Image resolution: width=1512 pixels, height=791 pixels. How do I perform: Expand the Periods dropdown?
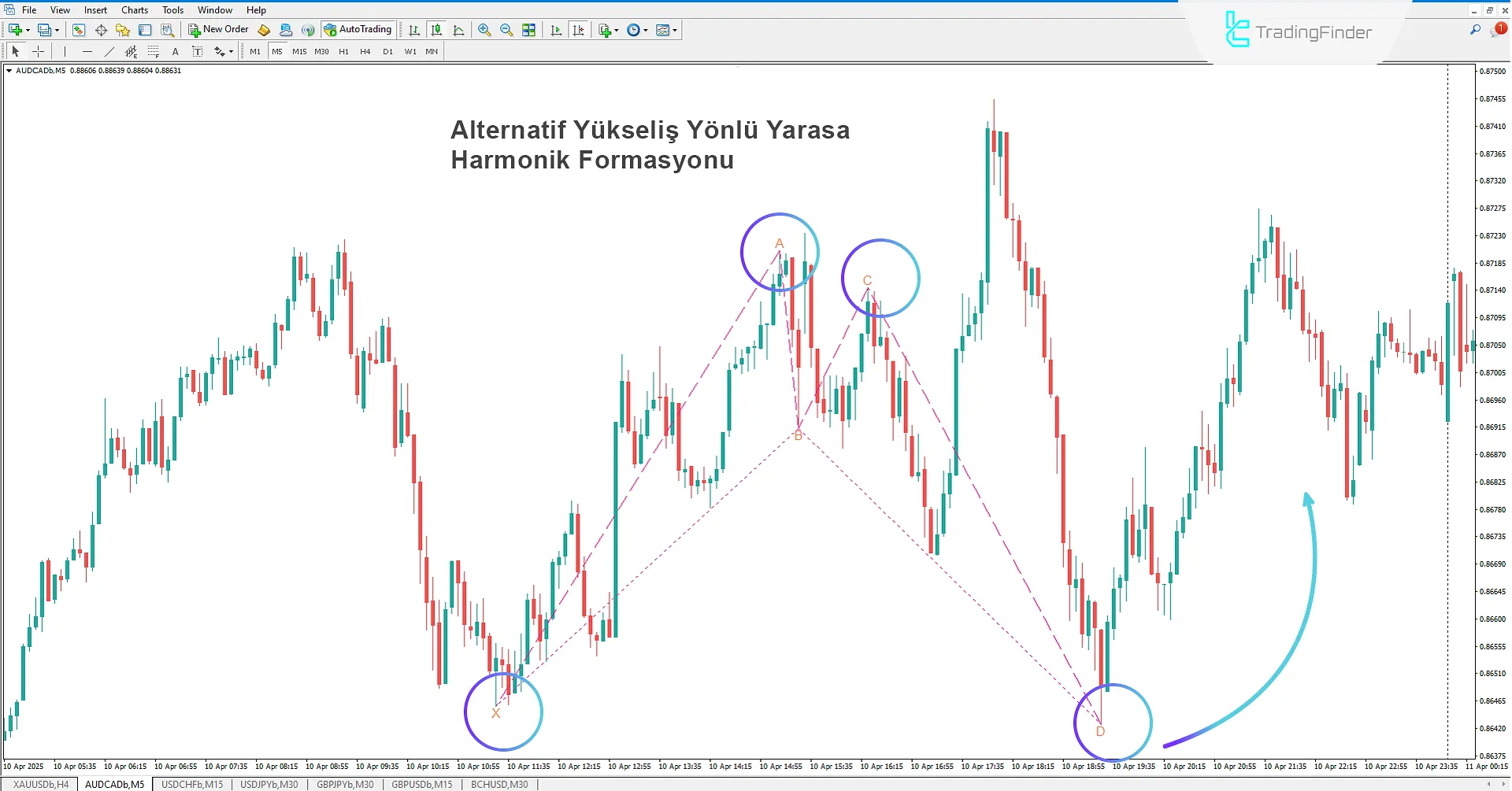[x=643, y=30]
